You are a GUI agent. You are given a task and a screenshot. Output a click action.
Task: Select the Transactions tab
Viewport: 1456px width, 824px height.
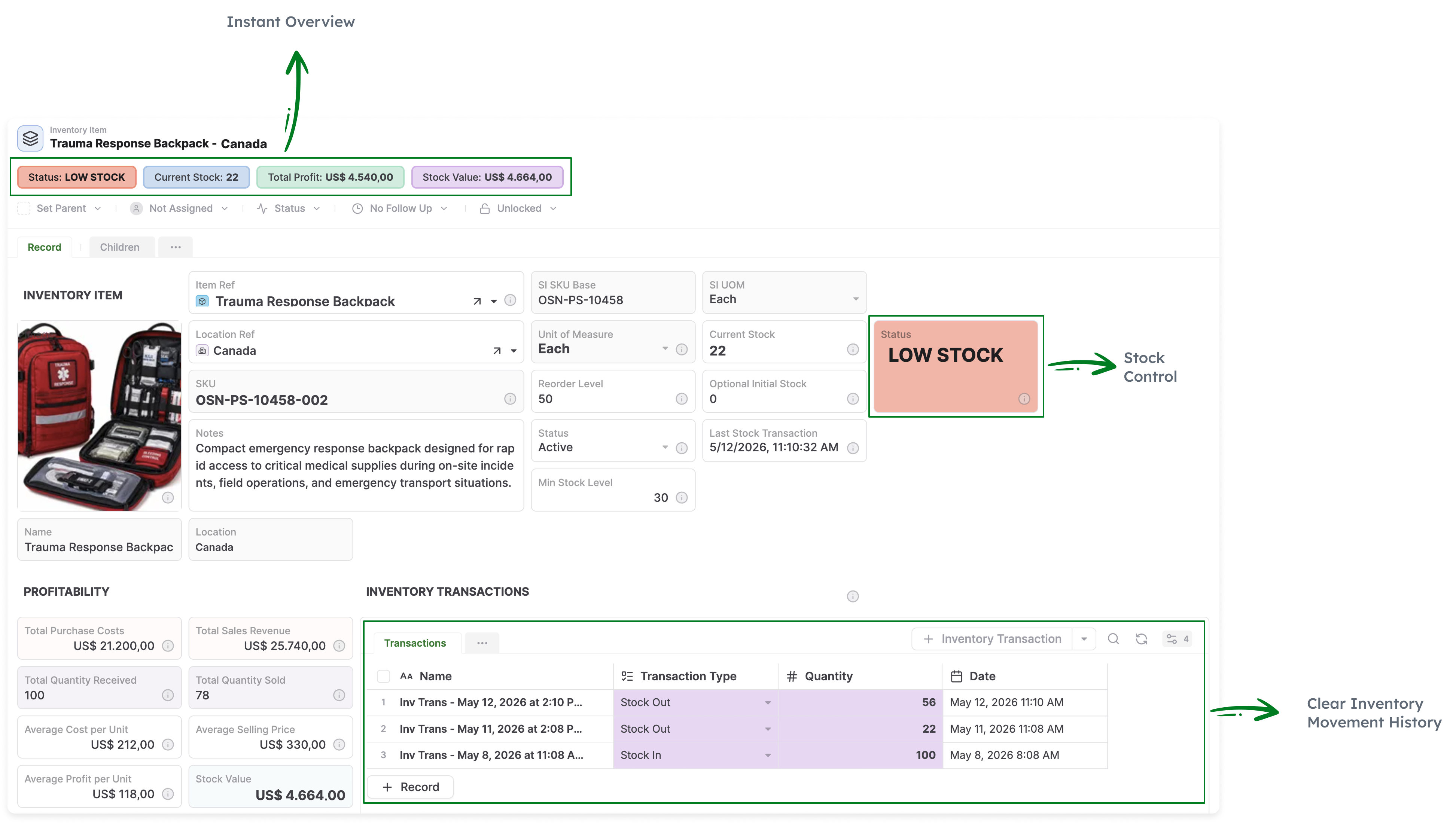[x=415, y=643]
